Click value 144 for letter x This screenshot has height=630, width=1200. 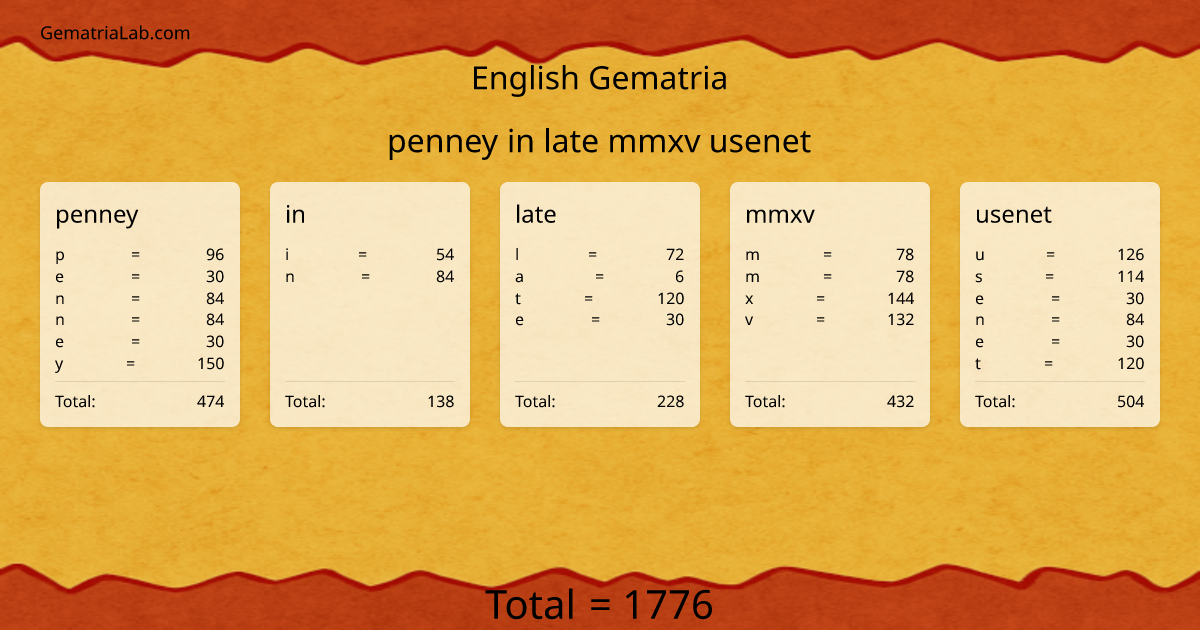pyautogui.click(x=901, y=299)
